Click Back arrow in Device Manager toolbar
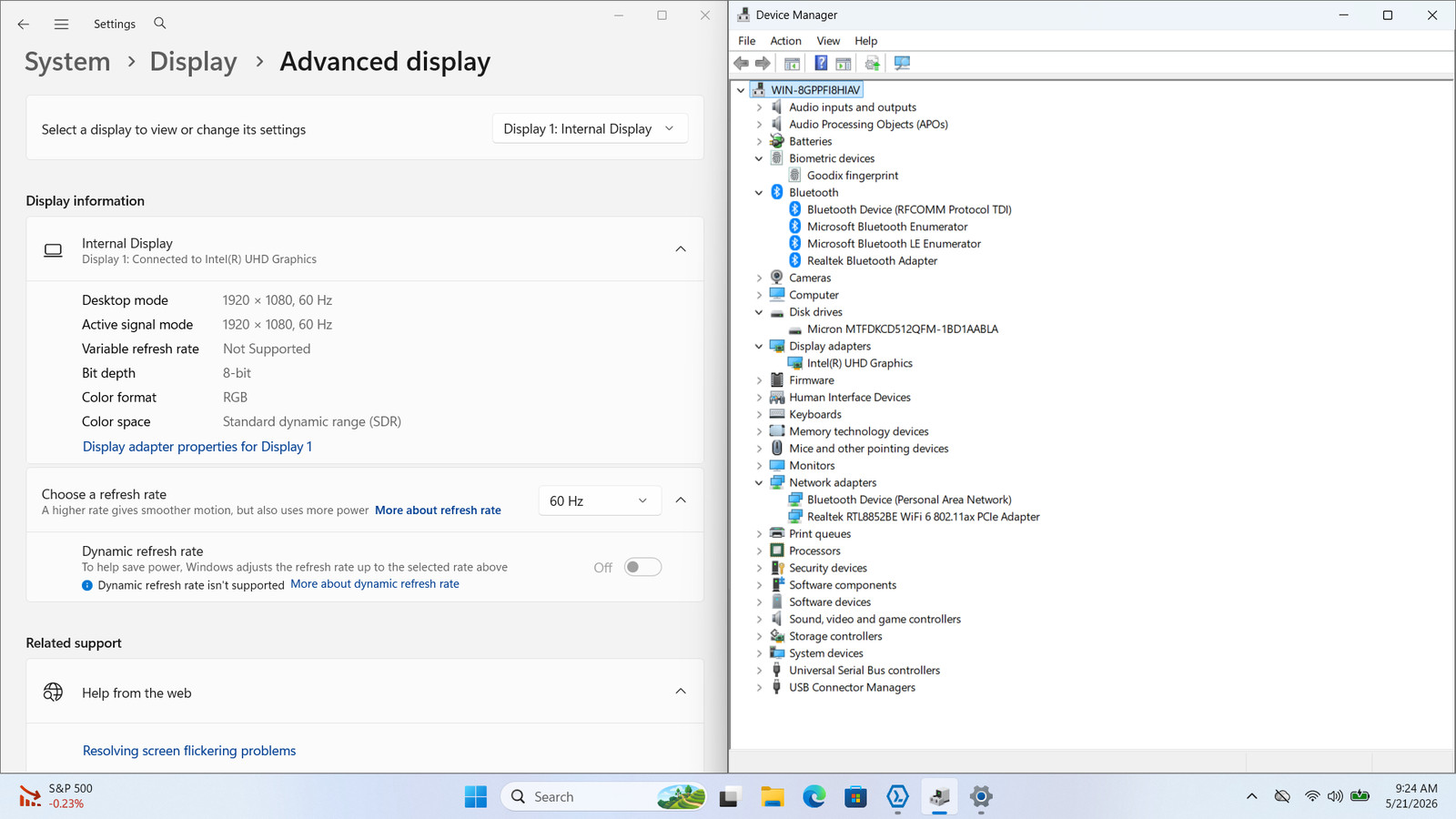 coord(742,63)
